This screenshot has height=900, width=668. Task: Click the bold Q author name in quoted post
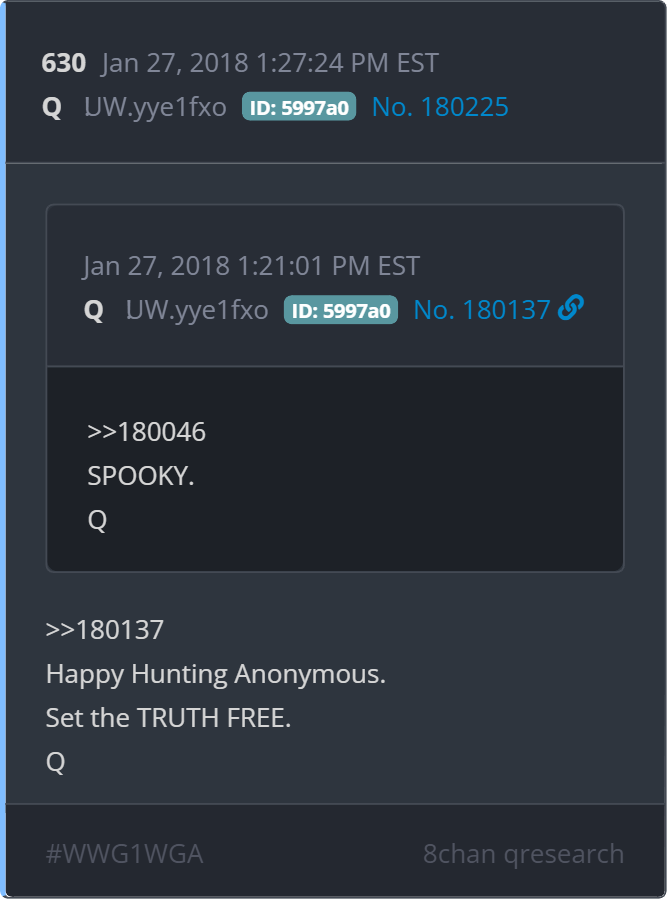[x=94, y=311]
